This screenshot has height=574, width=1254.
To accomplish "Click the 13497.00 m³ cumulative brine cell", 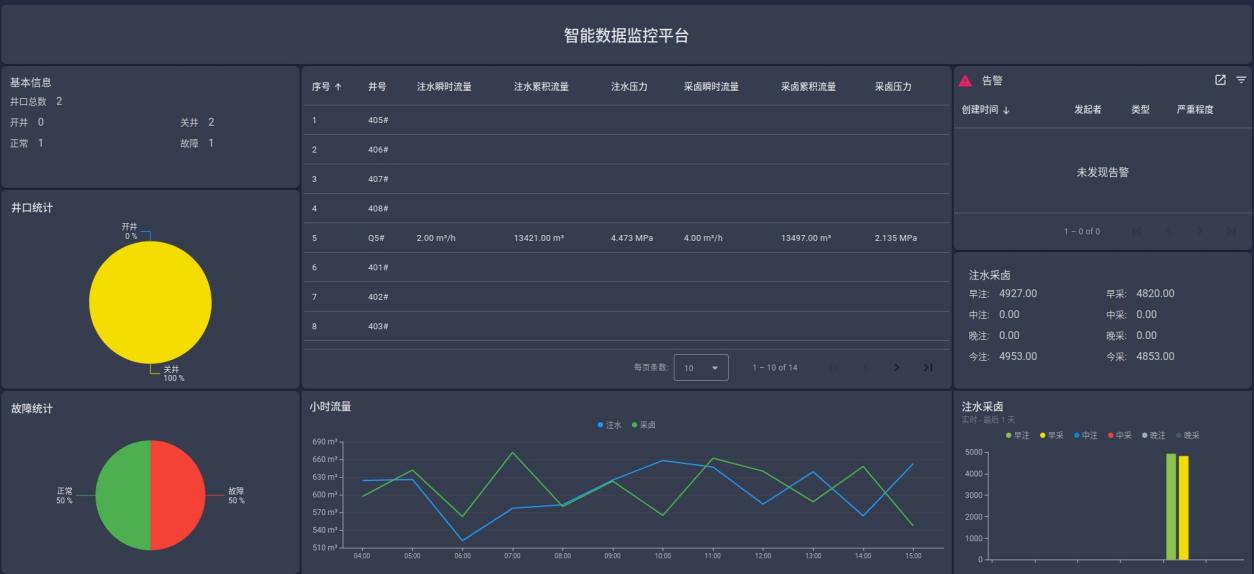I will tap(806, 238).
